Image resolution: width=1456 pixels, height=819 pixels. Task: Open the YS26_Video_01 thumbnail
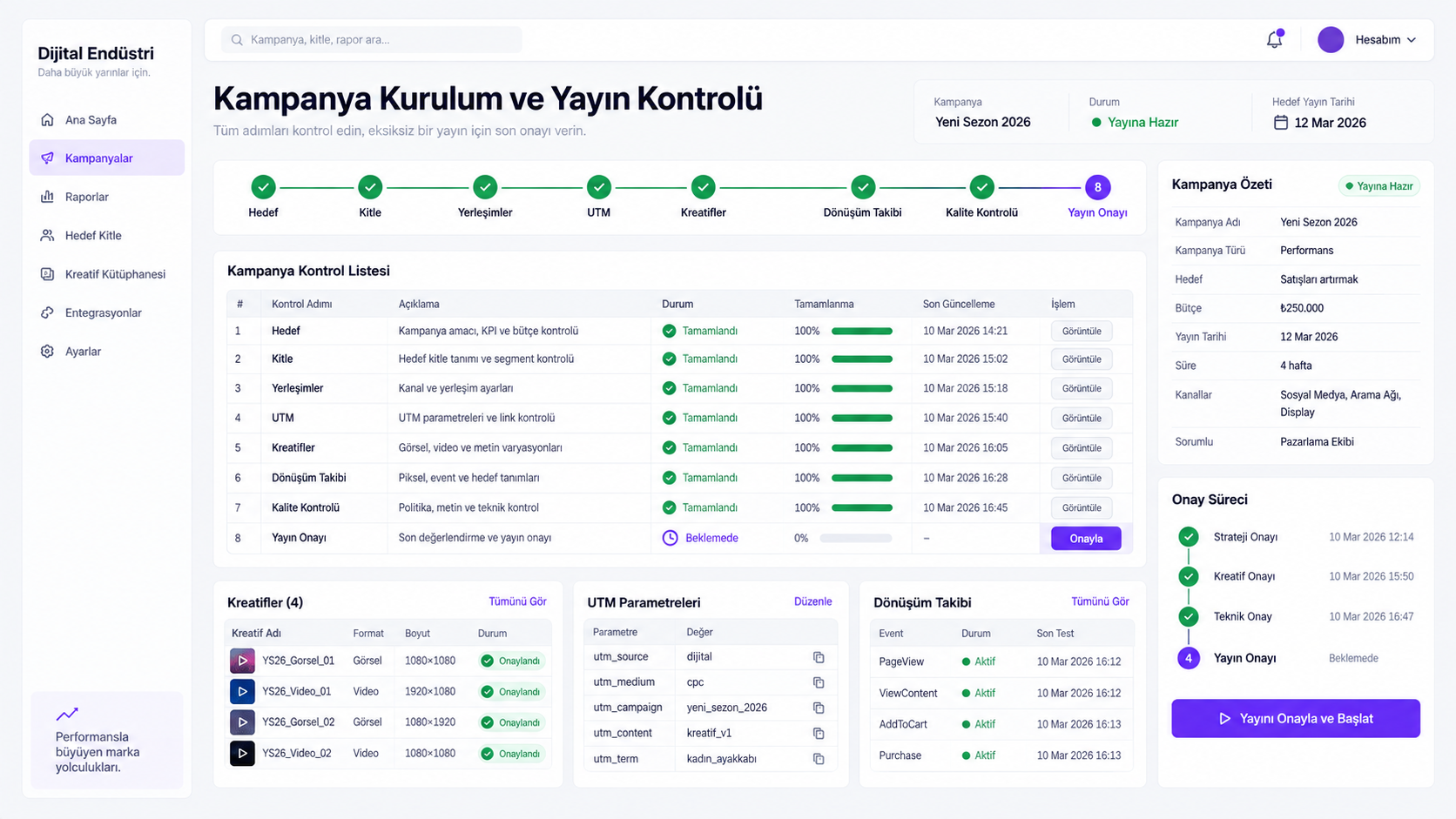tap(242, 691)
